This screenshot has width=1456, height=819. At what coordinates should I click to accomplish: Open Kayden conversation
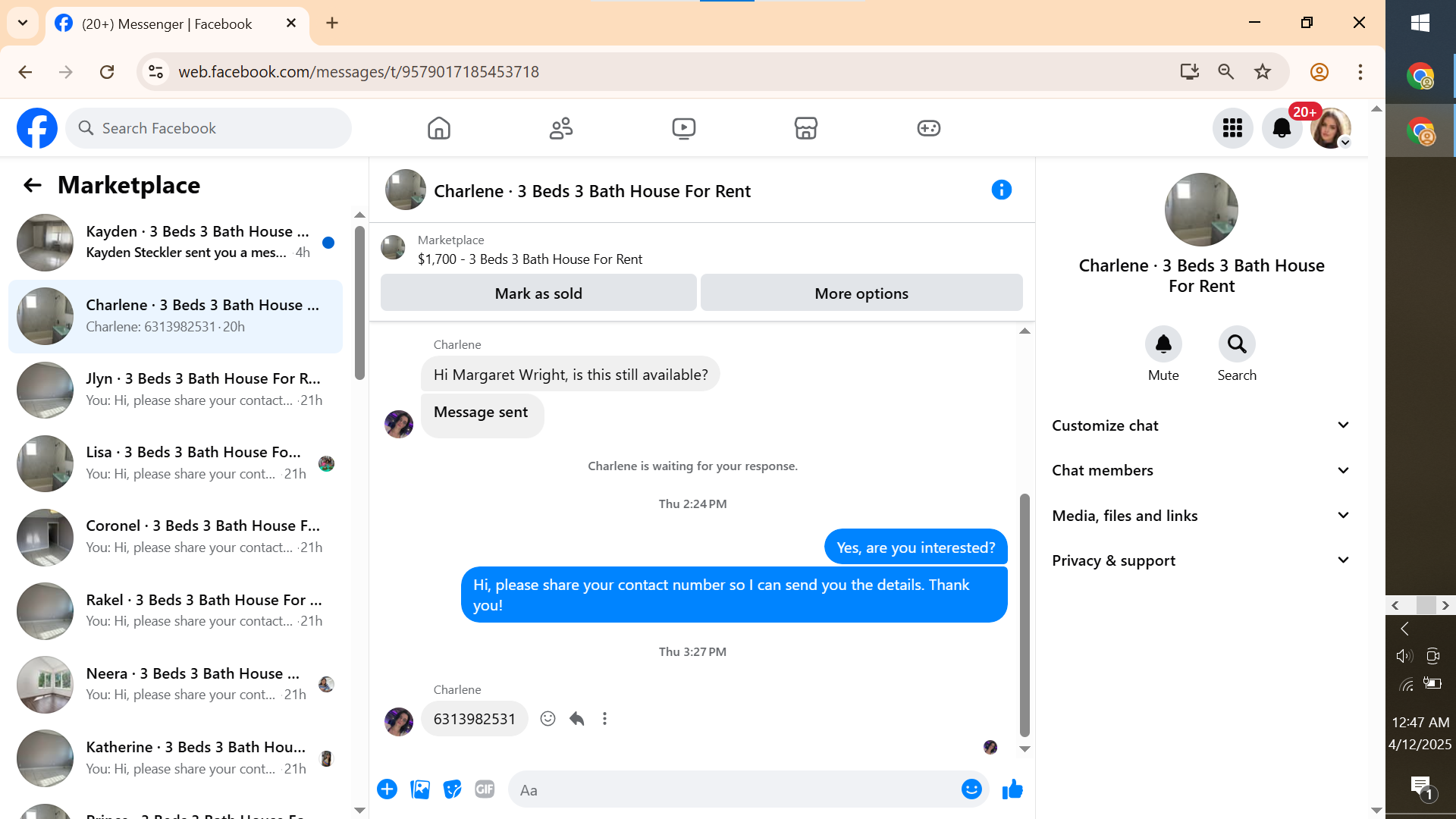click(176, 243)
